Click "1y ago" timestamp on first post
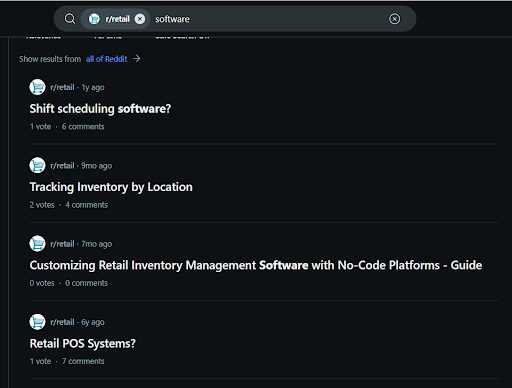This screenshot has height=388, width=512. (93, 87)
